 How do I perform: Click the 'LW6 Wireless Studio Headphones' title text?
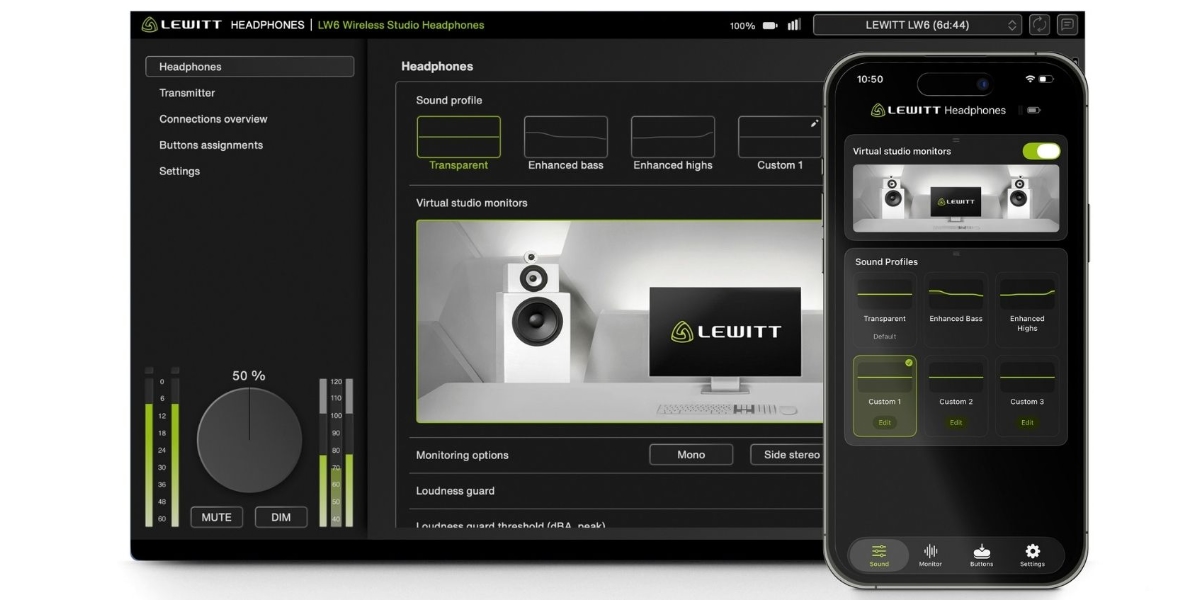pos(401,25)
